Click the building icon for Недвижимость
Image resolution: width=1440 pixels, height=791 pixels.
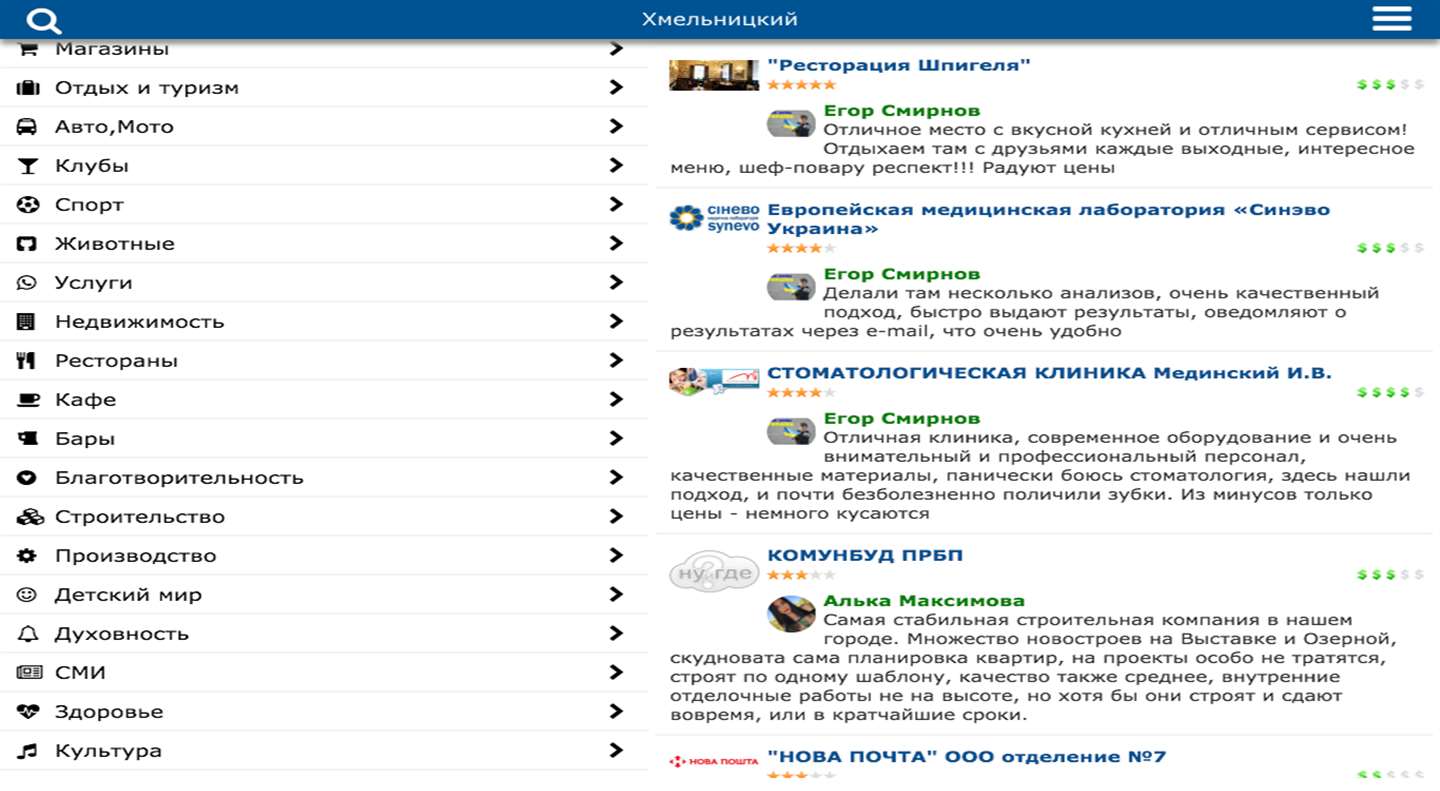point(28,322)
